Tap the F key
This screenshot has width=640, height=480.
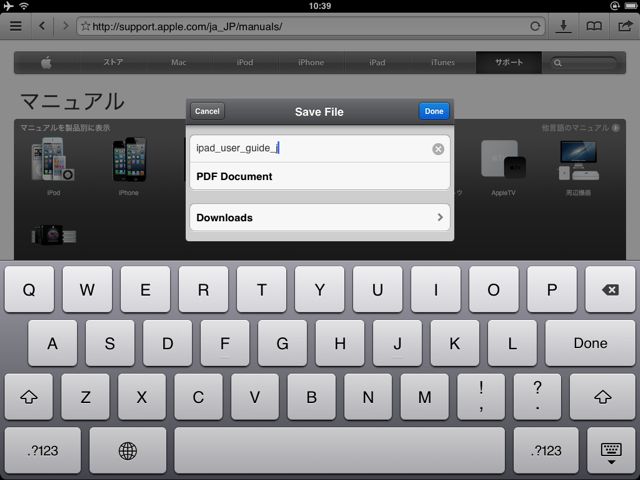pyautogui.click(x=225, y=343)
